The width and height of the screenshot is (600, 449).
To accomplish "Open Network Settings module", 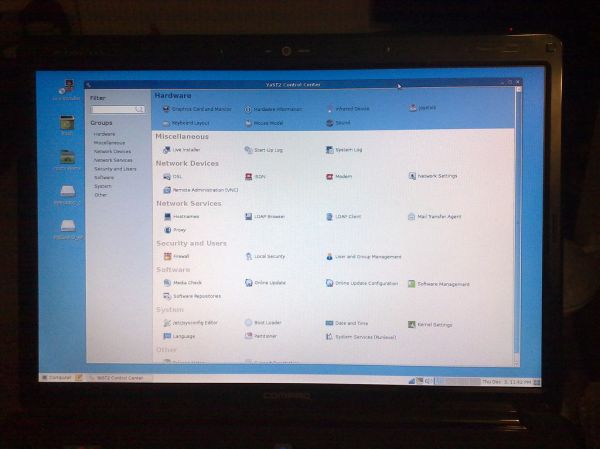I will (x=433, y=176).
